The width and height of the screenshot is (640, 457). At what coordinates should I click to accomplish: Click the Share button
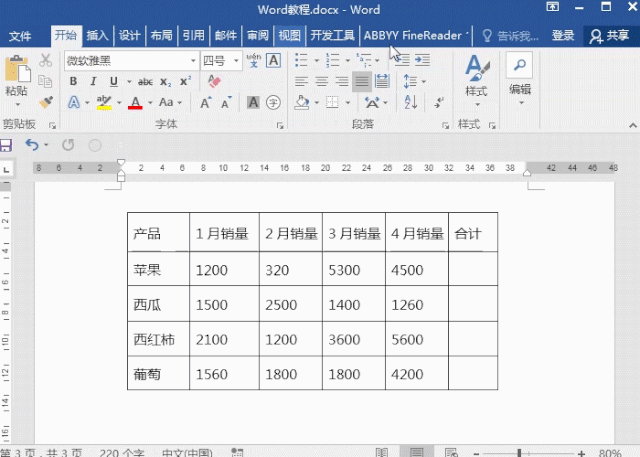(609, 36)
